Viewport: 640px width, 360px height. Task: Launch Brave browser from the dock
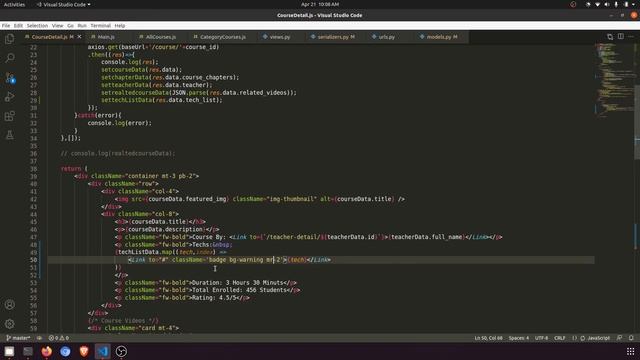pyautogui.click(x=84, y=351)
